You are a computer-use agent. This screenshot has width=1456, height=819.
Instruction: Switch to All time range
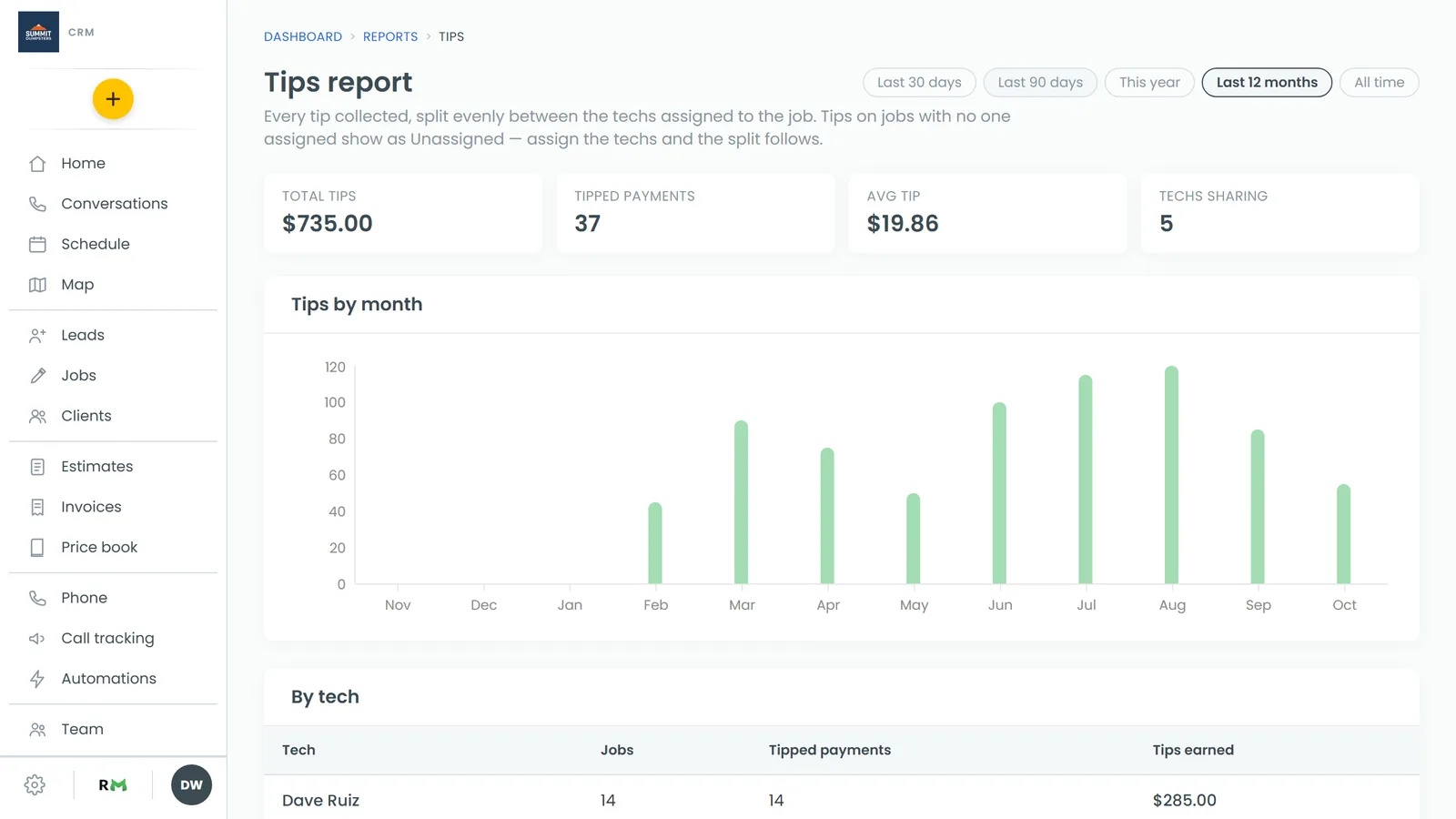pos(1380,82)
